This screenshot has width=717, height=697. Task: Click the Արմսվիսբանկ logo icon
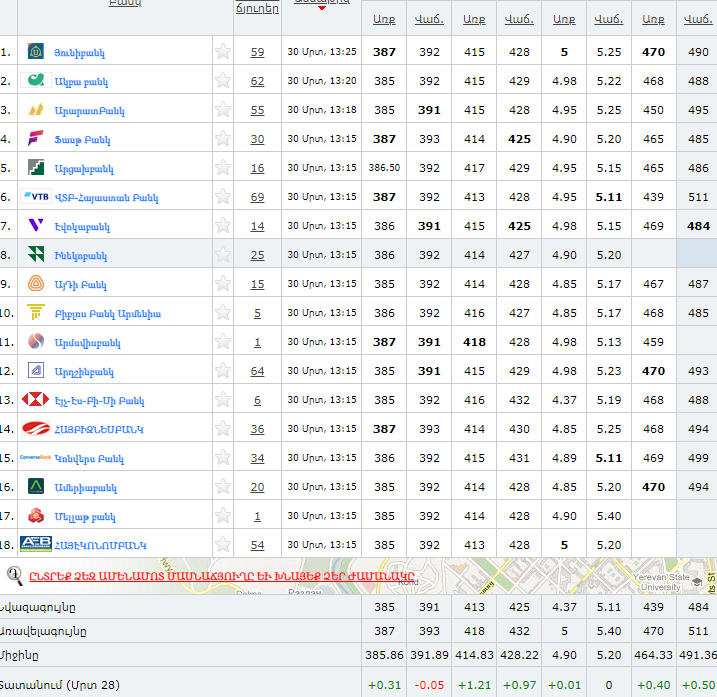(36, 341)
